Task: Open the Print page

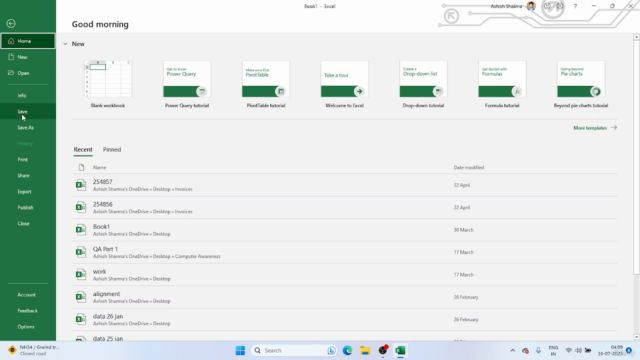Action: coord(28,160)
